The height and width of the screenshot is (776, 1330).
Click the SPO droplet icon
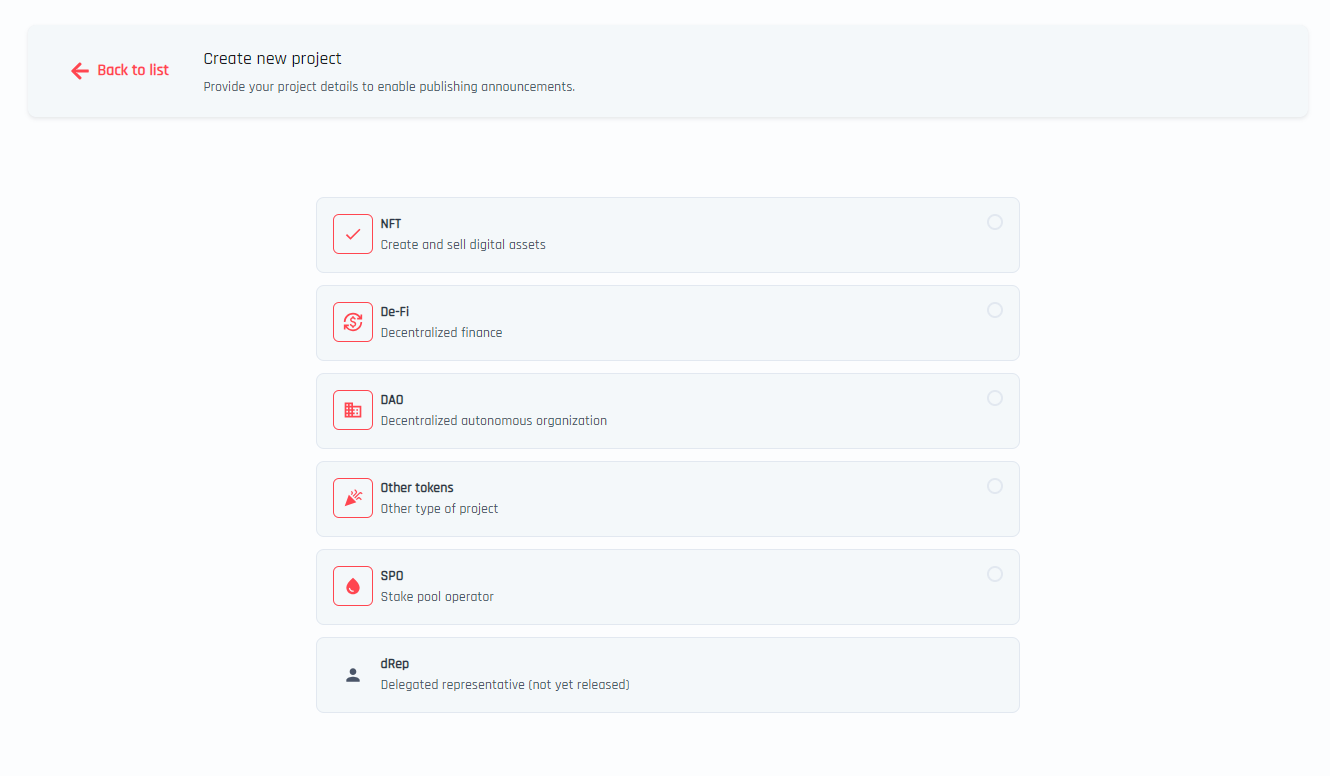[x=352, y=585]
